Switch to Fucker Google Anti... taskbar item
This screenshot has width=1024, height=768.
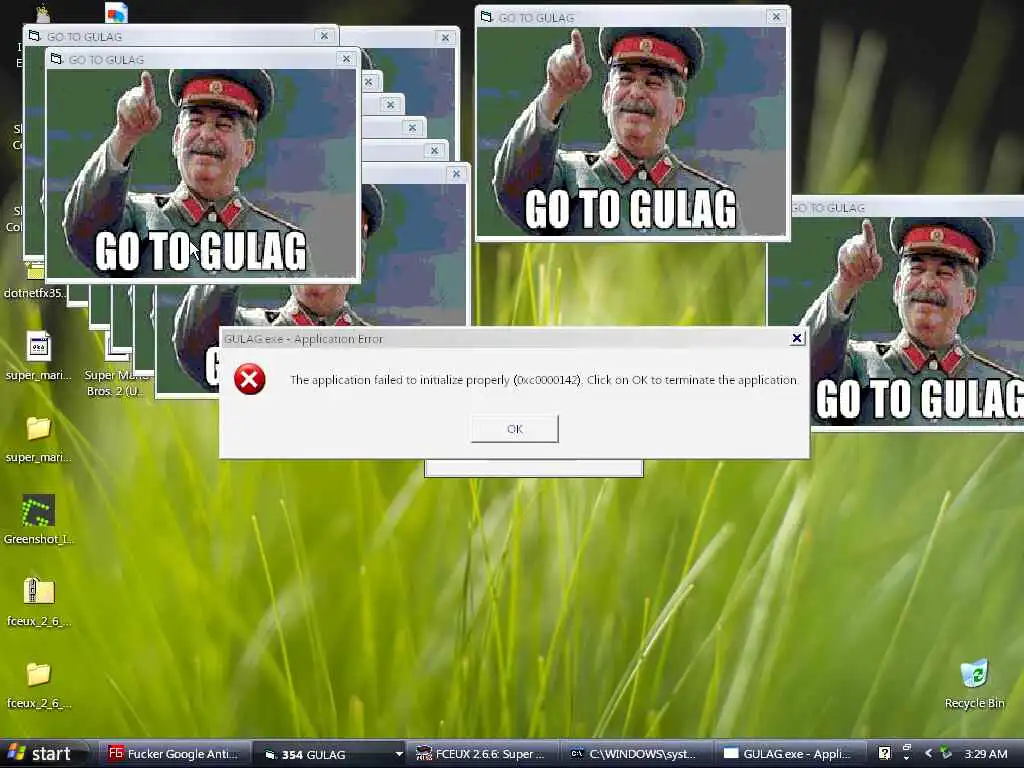tap(174, 754)
